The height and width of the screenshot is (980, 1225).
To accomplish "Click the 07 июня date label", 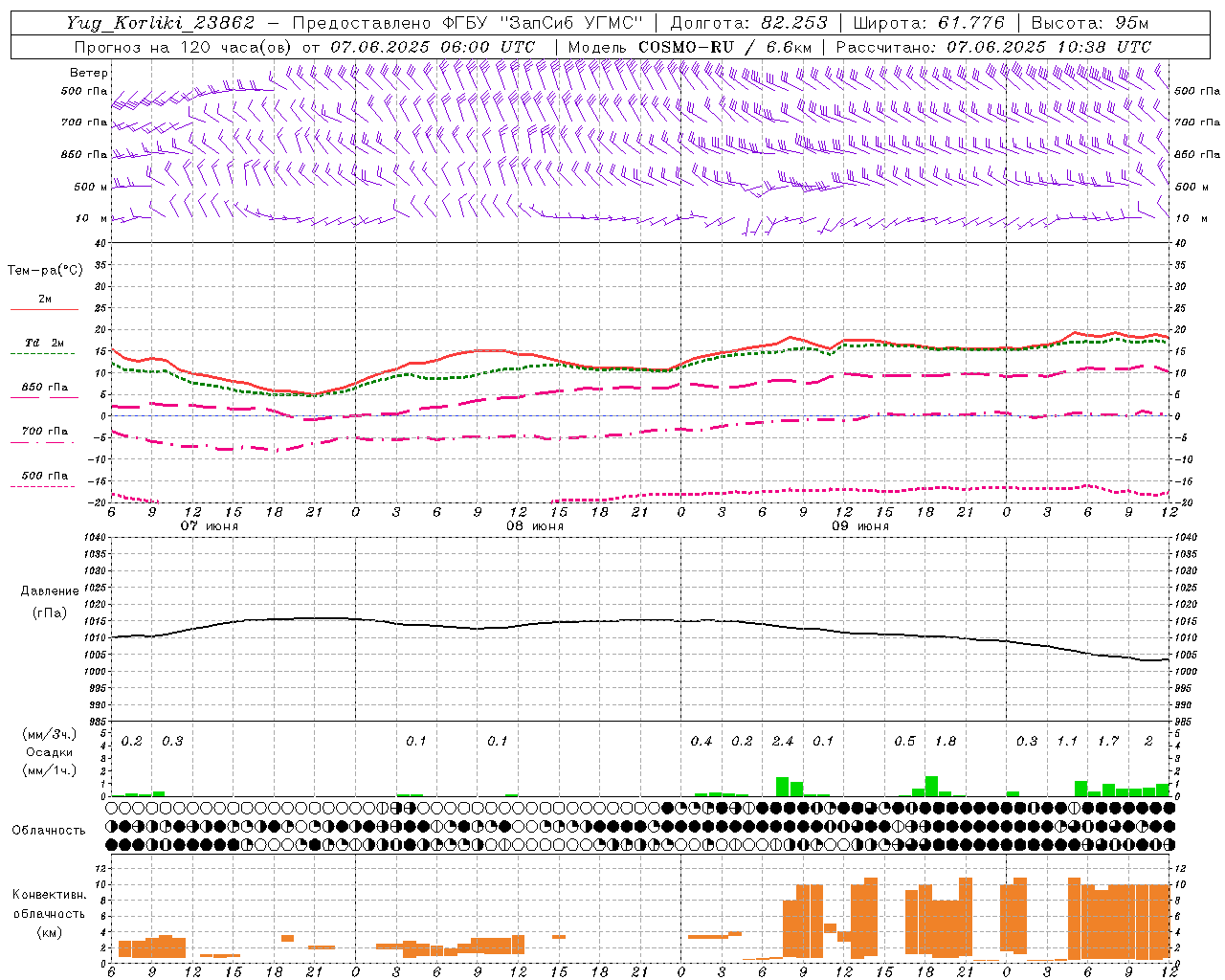I will [210, 526].
